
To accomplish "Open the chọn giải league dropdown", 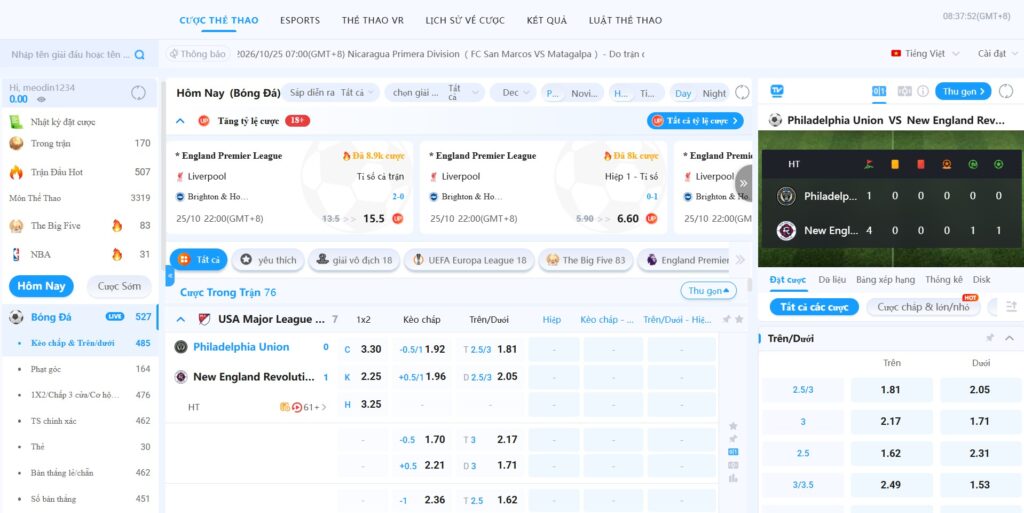I will tap(434, 93).
